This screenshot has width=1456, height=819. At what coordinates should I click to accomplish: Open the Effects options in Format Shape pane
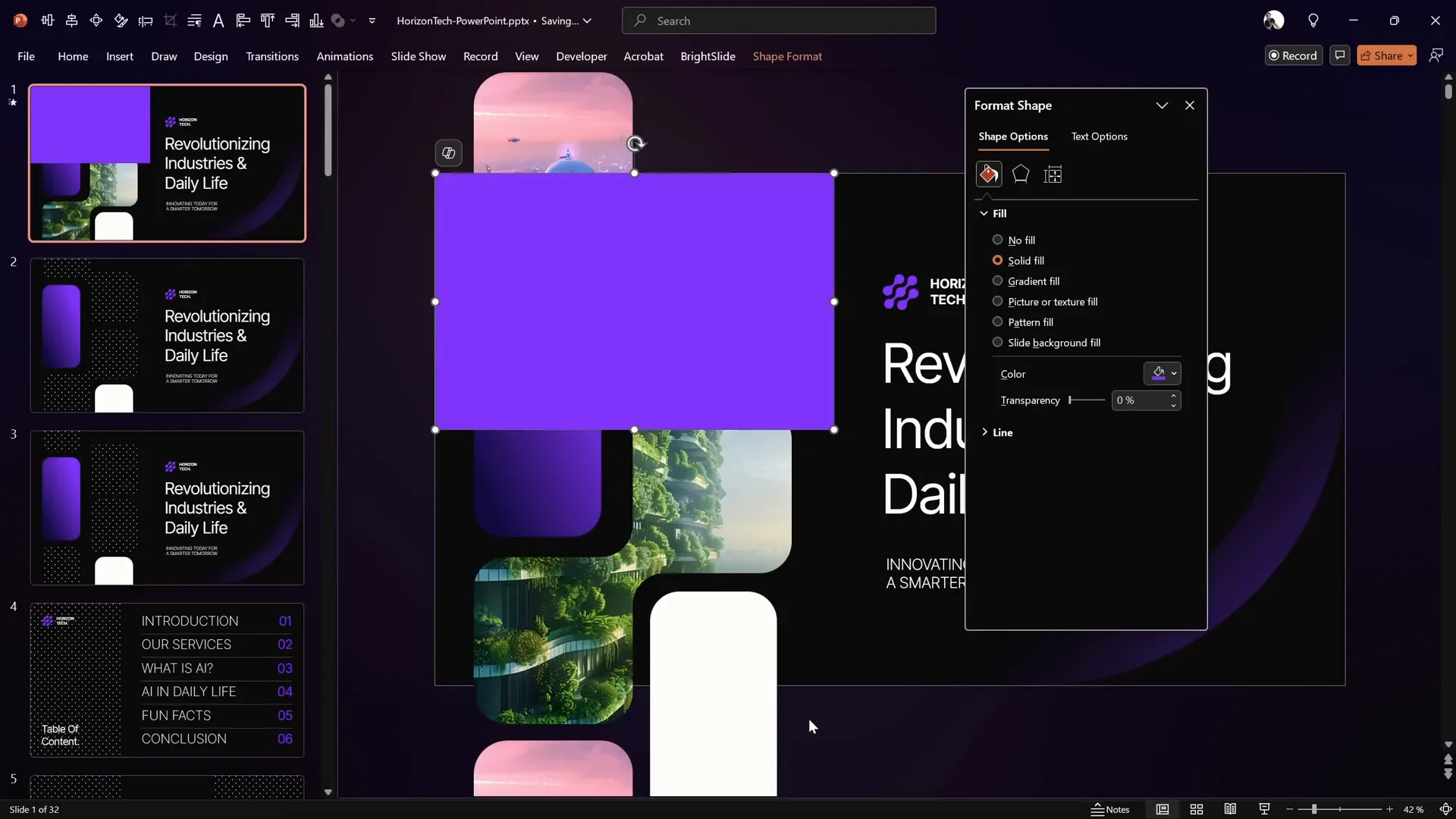1021,174
